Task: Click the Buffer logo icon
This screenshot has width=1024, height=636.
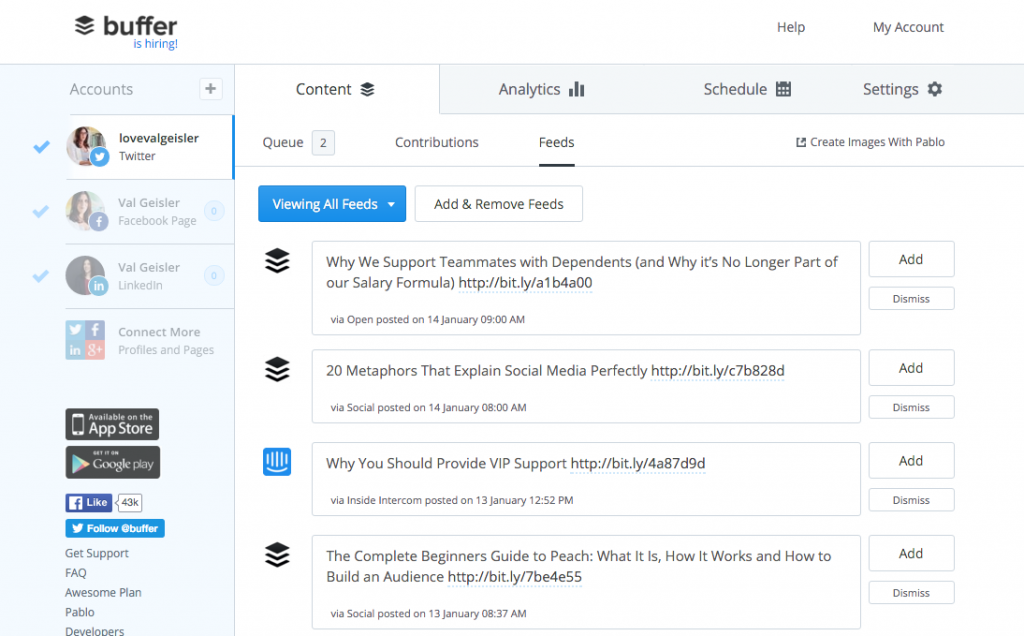Action: click(x=84, y=25)
